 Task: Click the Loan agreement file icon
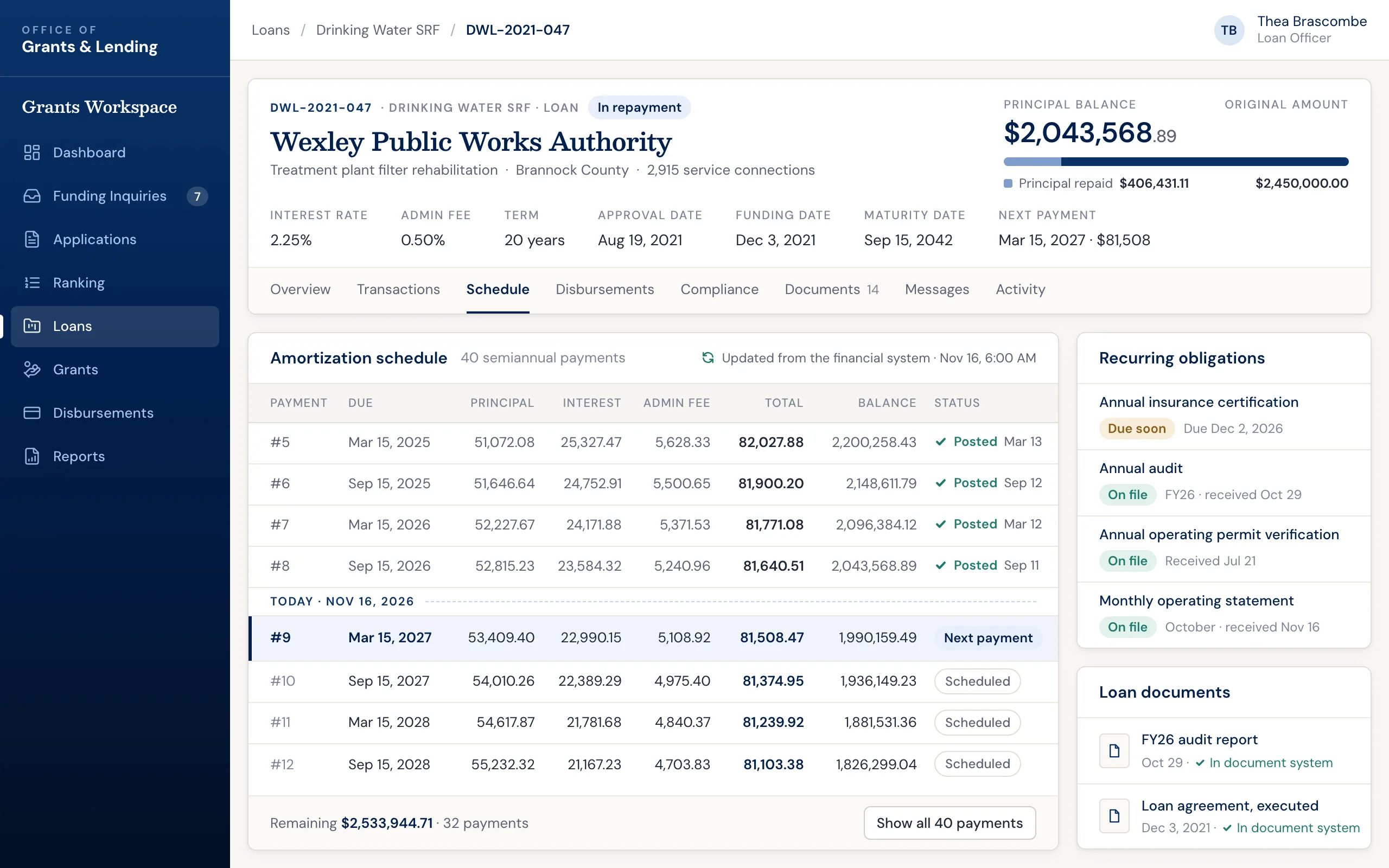1114,816
